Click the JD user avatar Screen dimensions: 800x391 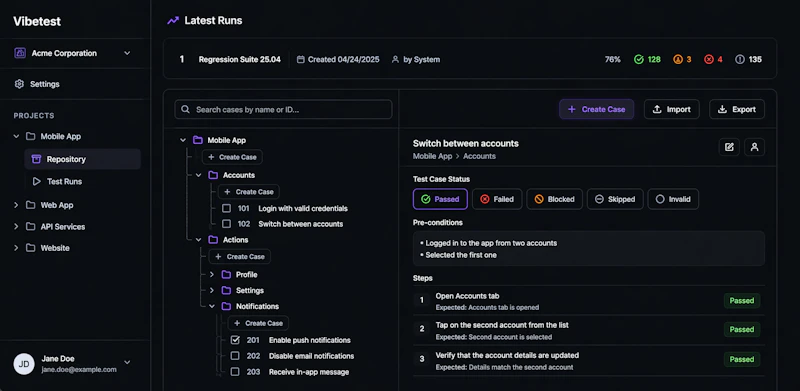24,364
